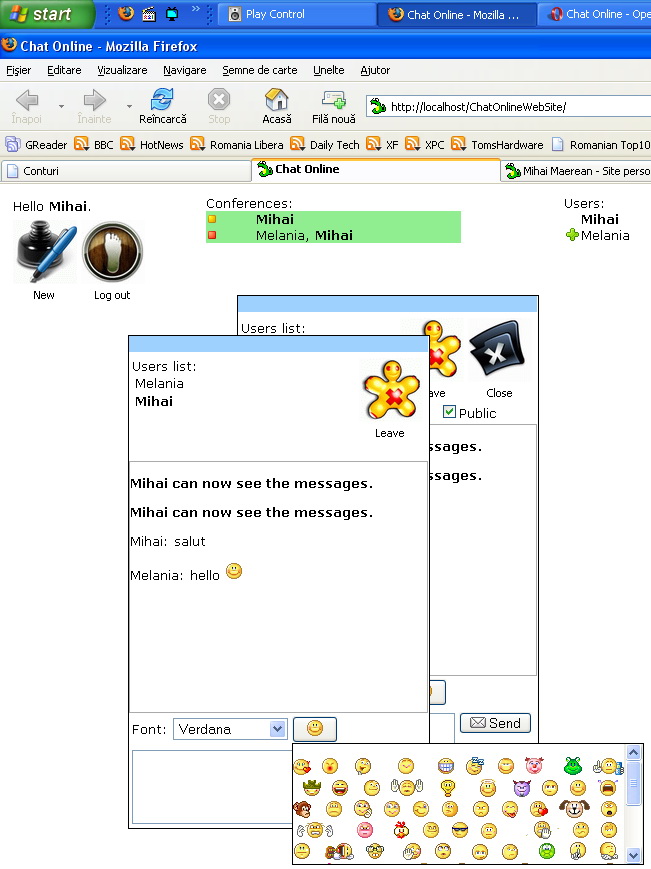Image resolution: width=651 pixels, height=869 pixels.
Task: Click the Log out footprint icon
Action: point(112,252)
